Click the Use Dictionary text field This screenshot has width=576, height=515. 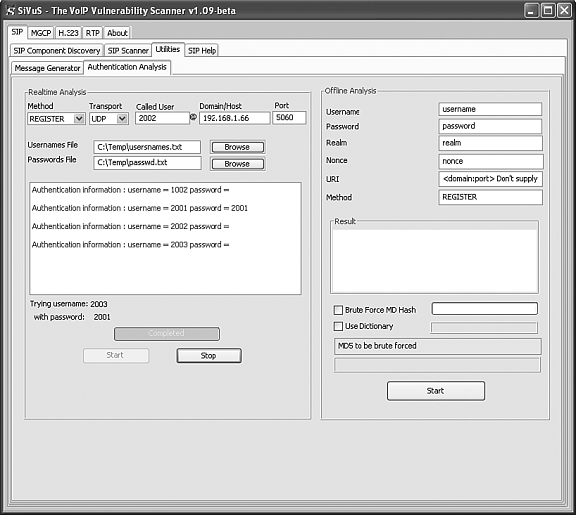[x=484, y=327]
